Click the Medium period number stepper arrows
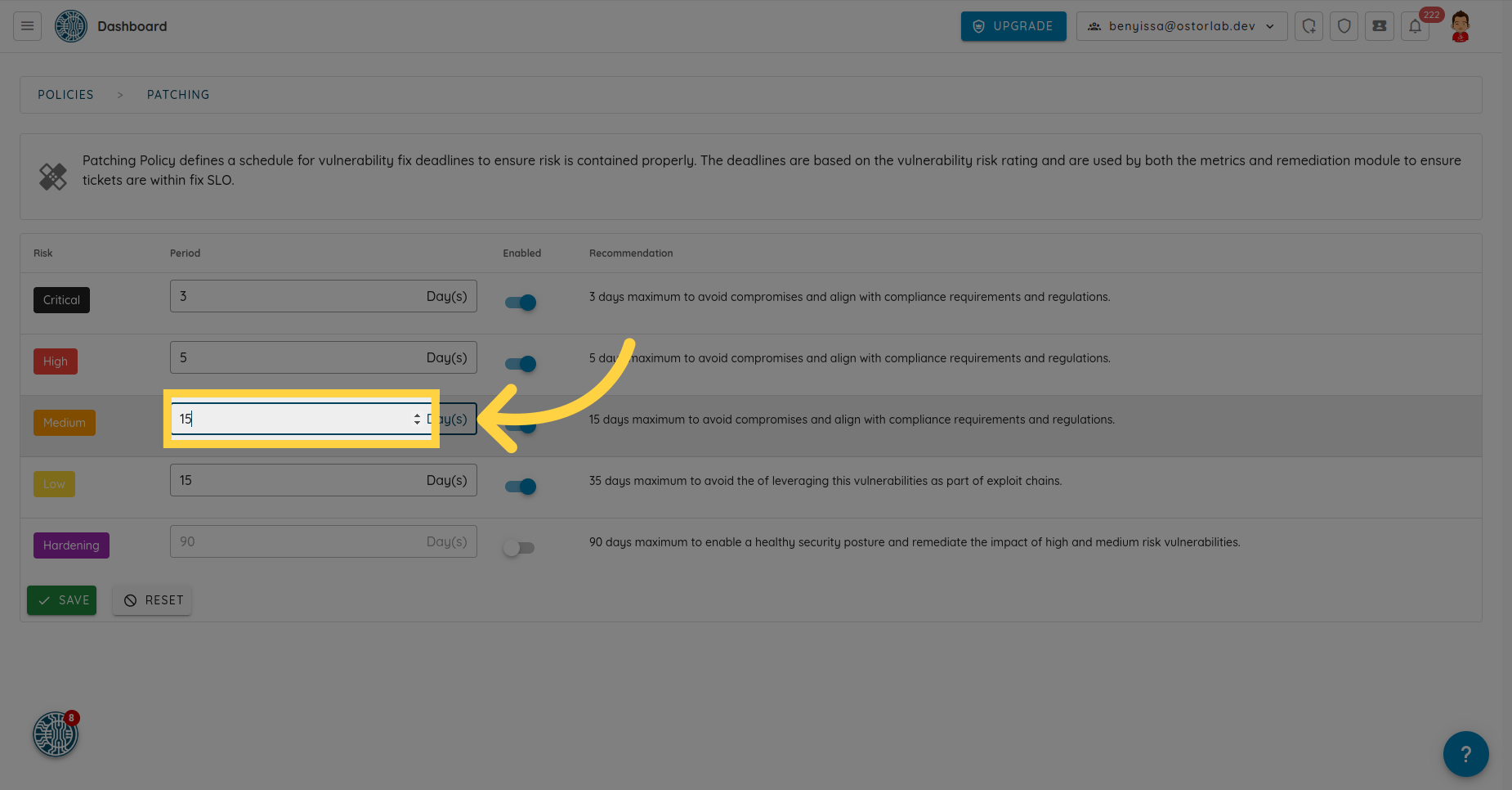1512x790 pixels. click(x=417, y=419)
